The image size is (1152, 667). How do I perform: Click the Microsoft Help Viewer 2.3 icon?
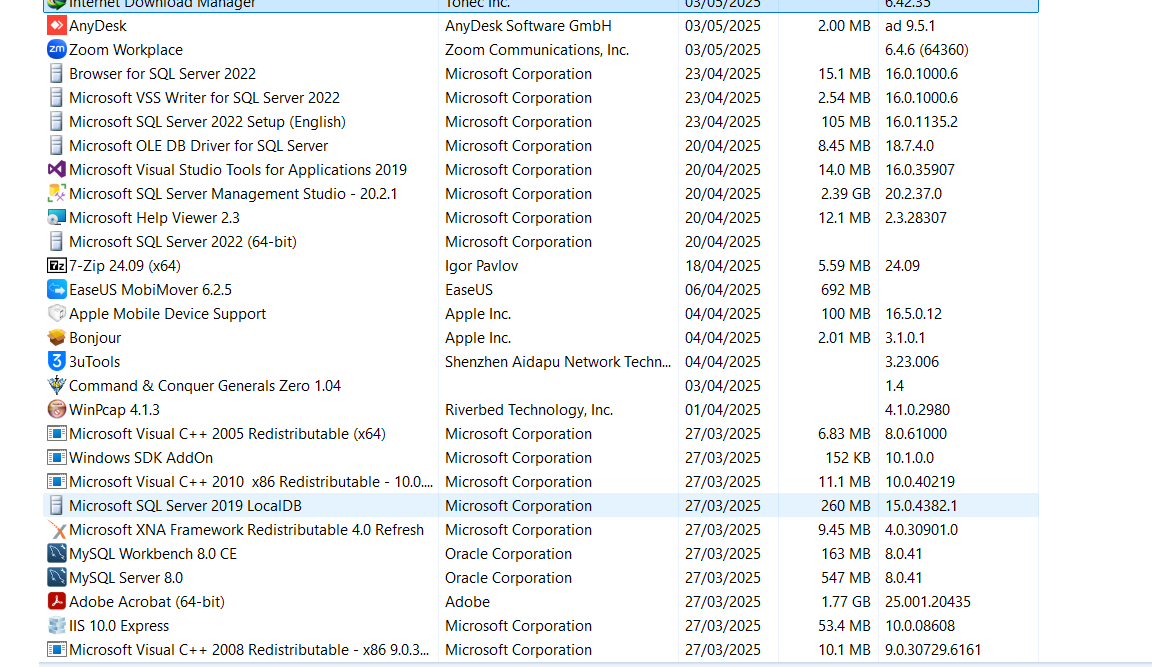[57, 217]
